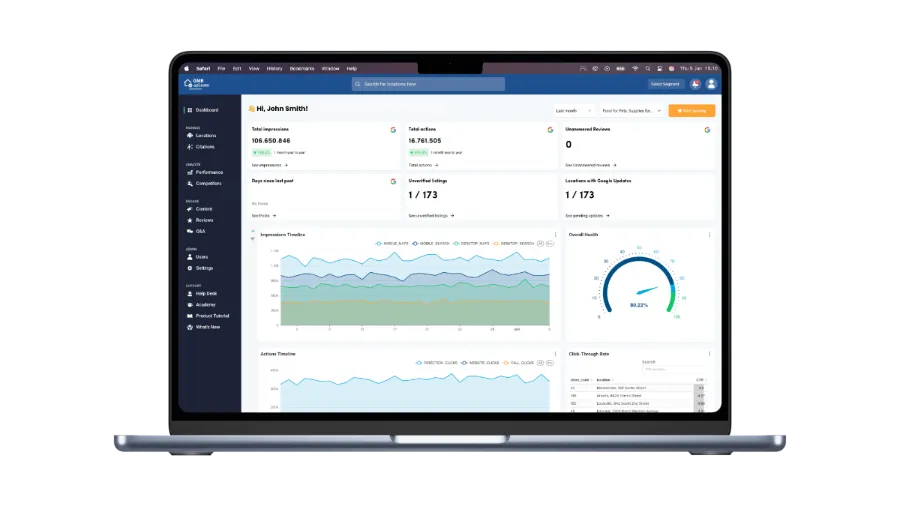Click the Search for locations field
Screen dimensions: 900x506
point(428,84)
